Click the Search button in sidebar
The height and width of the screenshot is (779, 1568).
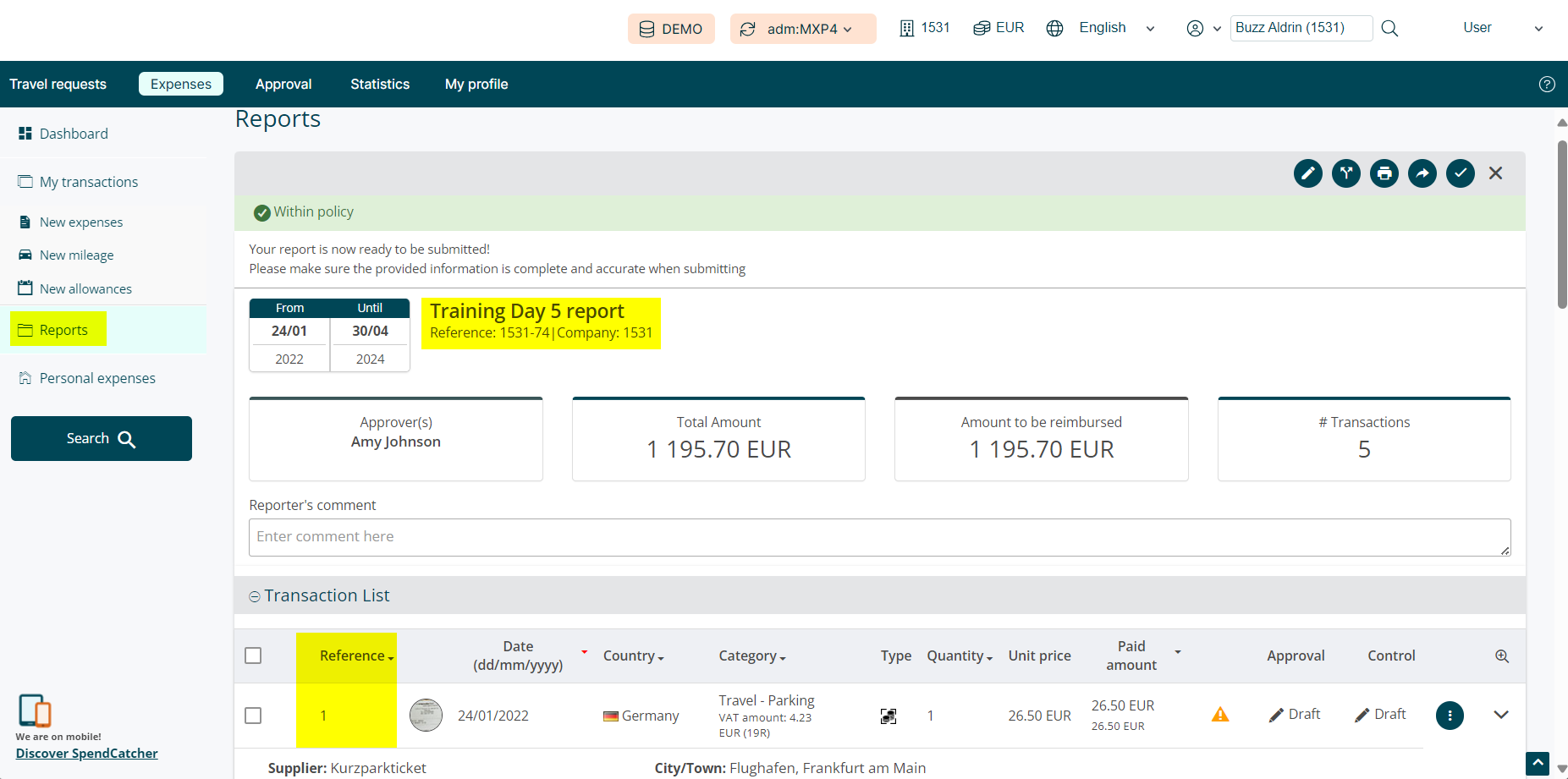point(102,438)
